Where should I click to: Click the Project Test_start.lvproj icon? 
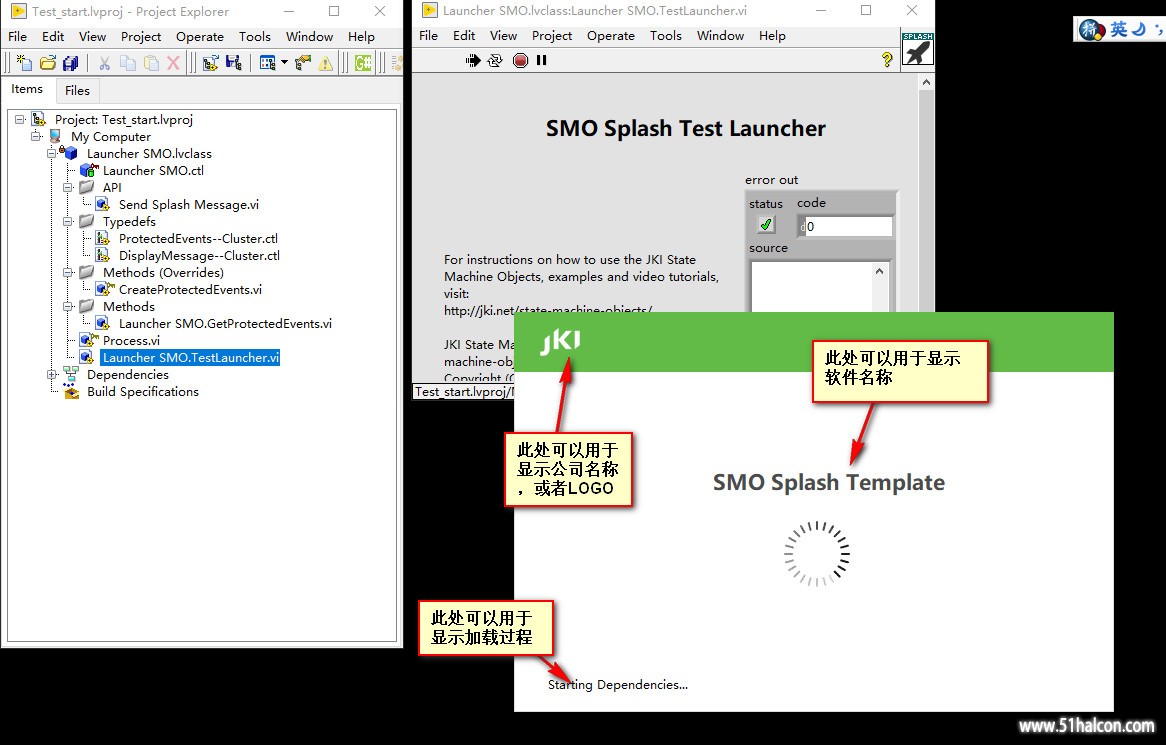39,119
